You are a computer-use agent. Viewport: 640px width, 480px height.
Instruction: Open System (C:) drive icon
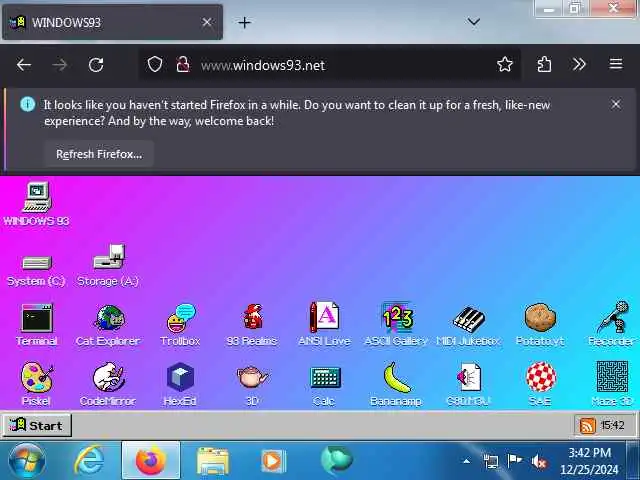click(x=37, y=265)
